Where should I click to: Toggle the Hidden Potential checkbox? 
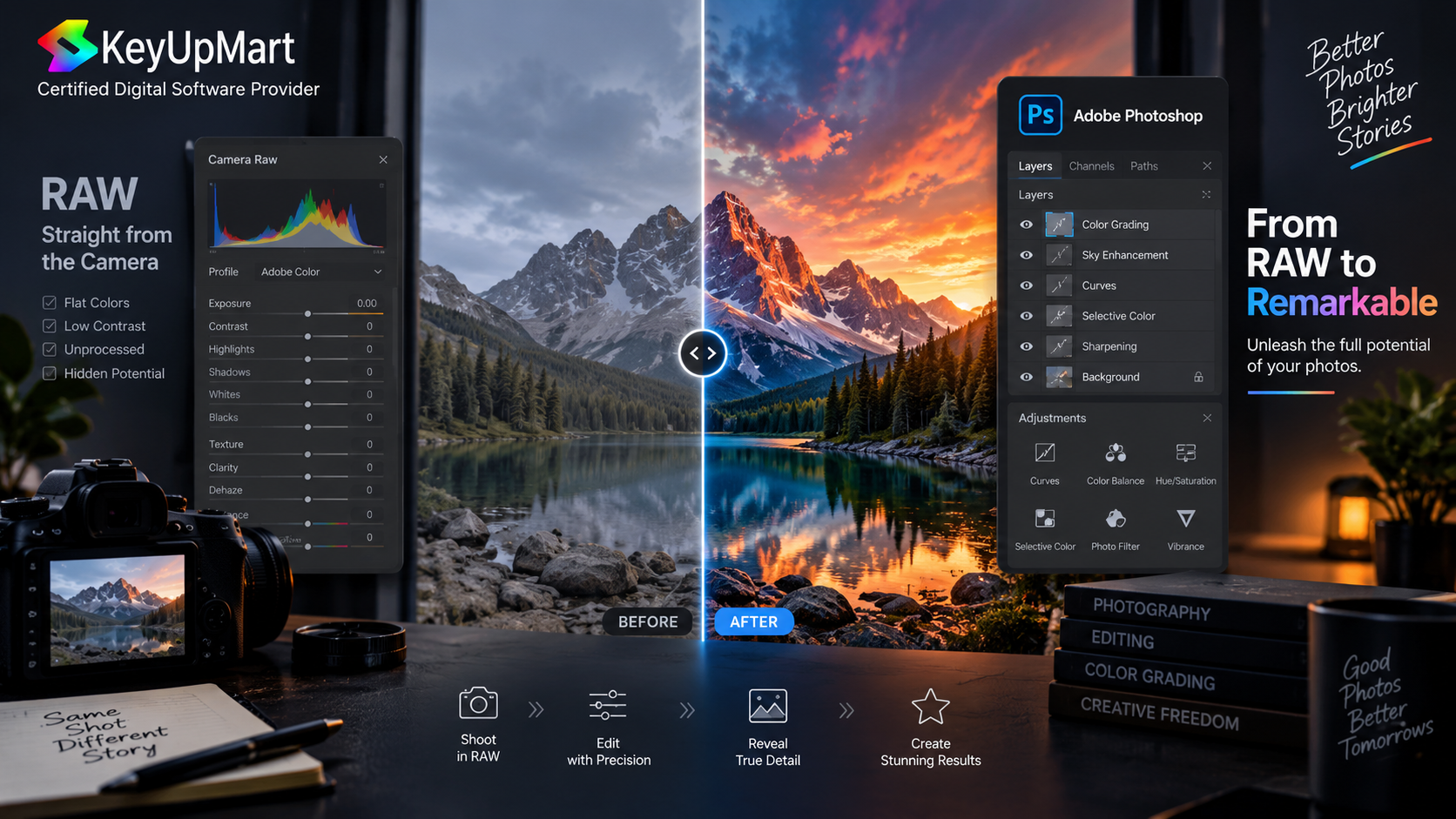[x=50, y=373]
